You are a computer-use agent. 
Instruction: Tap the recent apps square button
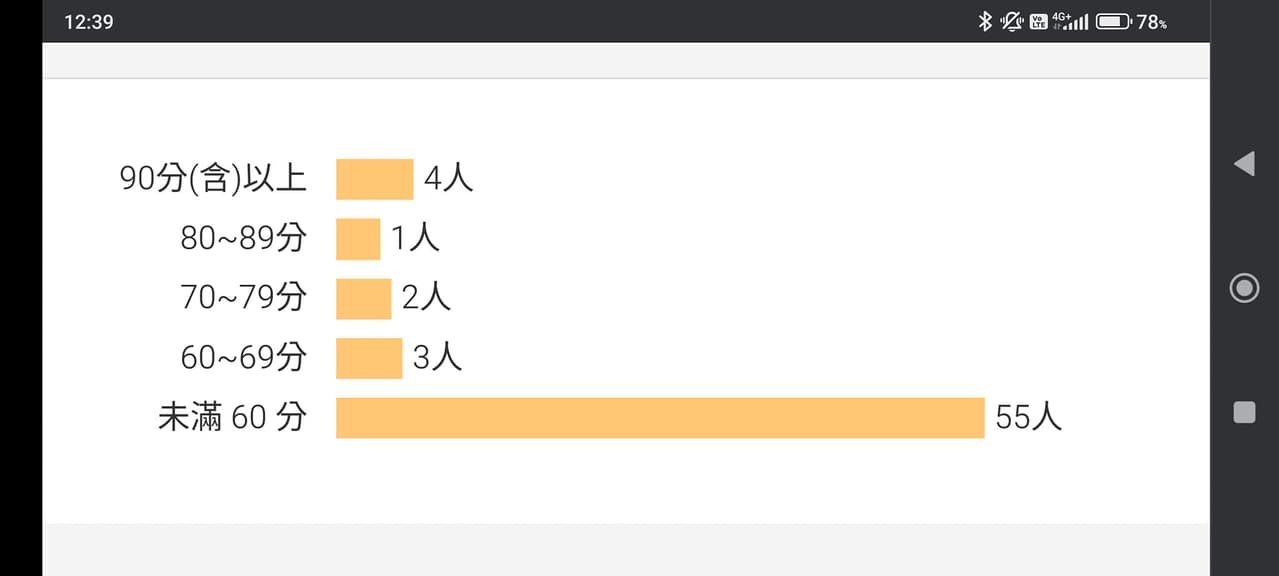tap(1244, 412)
